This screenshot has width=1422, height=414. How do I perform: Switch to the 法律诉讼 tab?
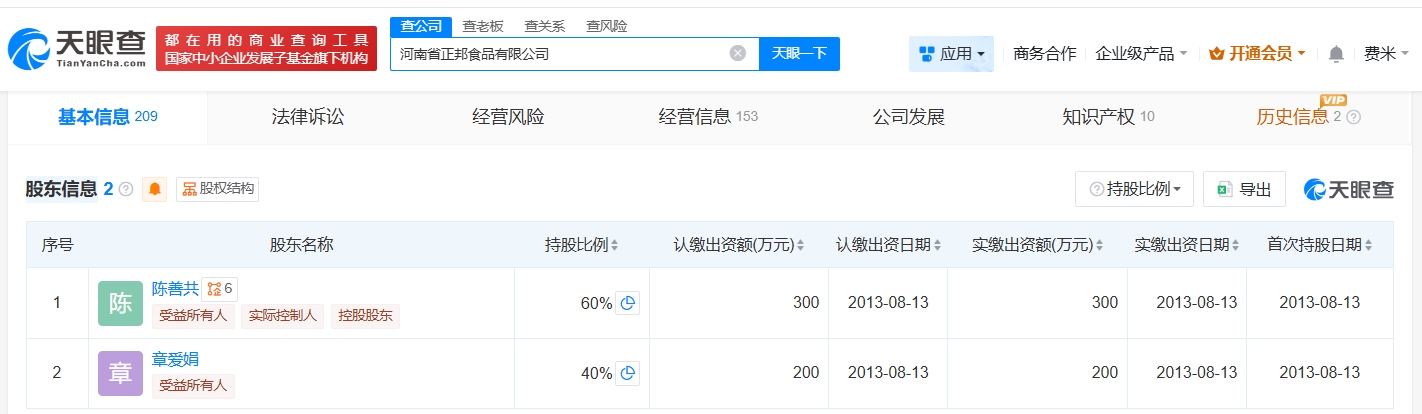[x=308, y=117]
